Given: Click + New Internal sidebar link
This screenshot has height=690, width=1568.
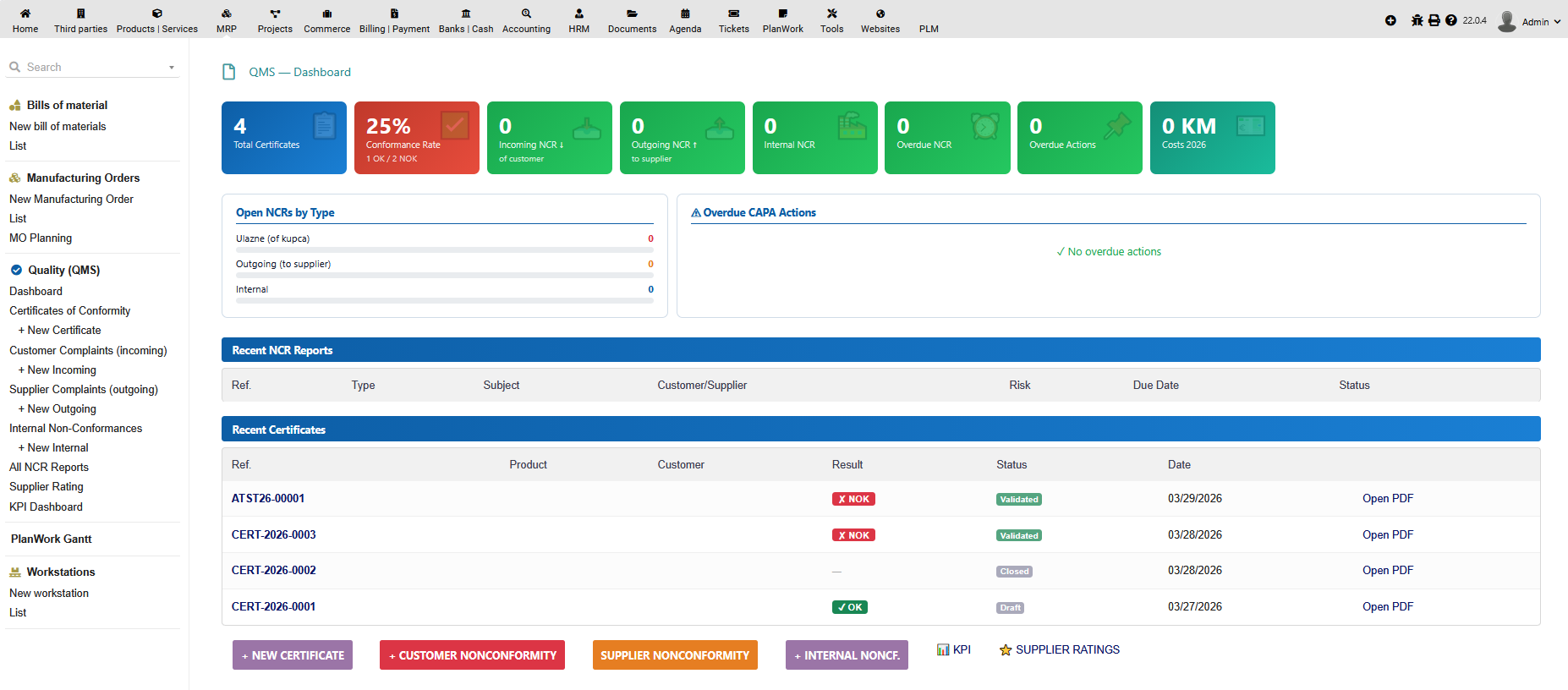Looking at the screenshot, I should click(53, 448).
